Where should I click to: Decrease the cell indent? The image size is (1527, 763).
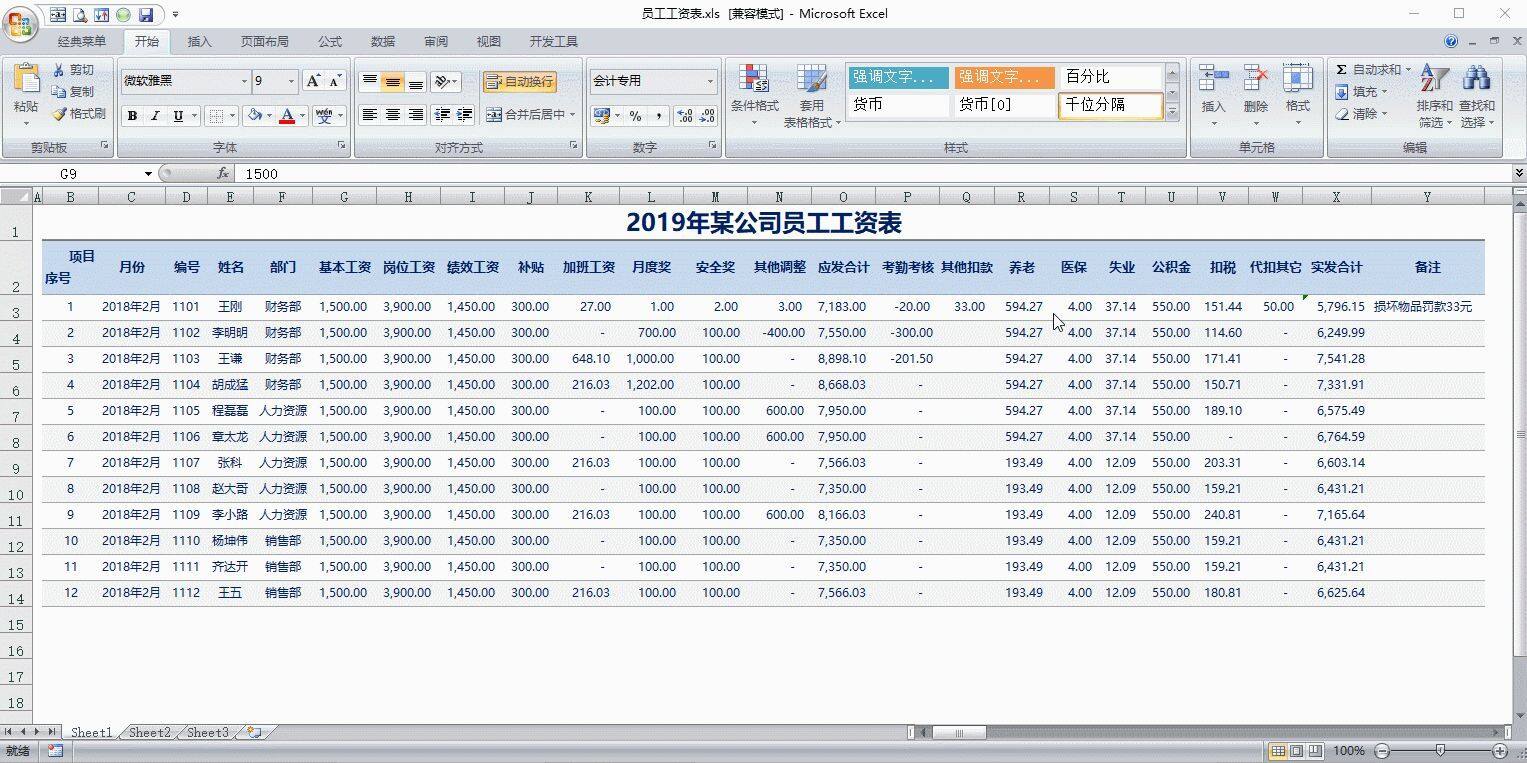click(442, 115)
